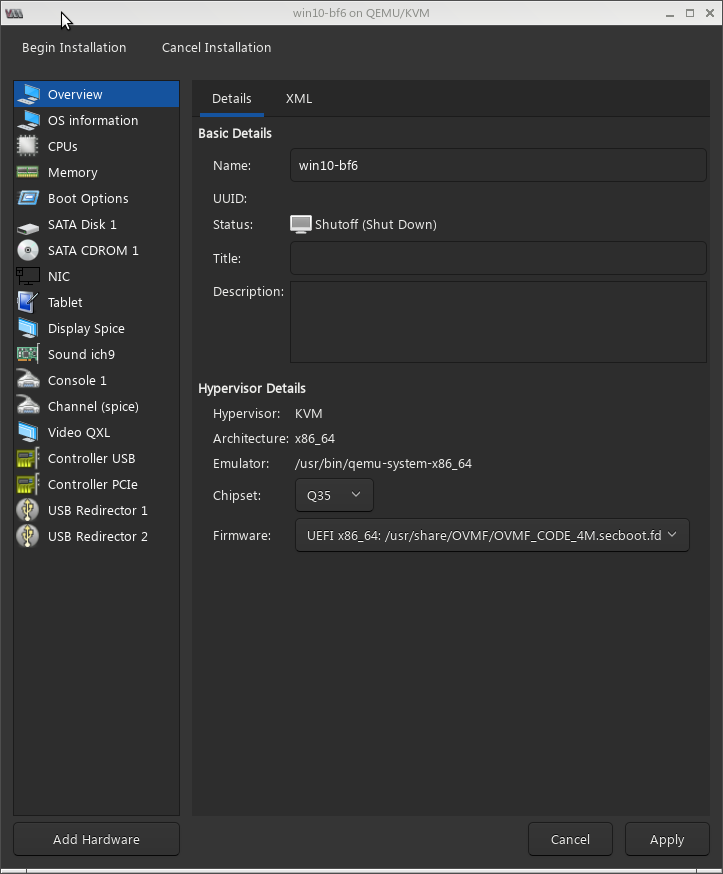Select the NIC network card icon

(28, 276)
